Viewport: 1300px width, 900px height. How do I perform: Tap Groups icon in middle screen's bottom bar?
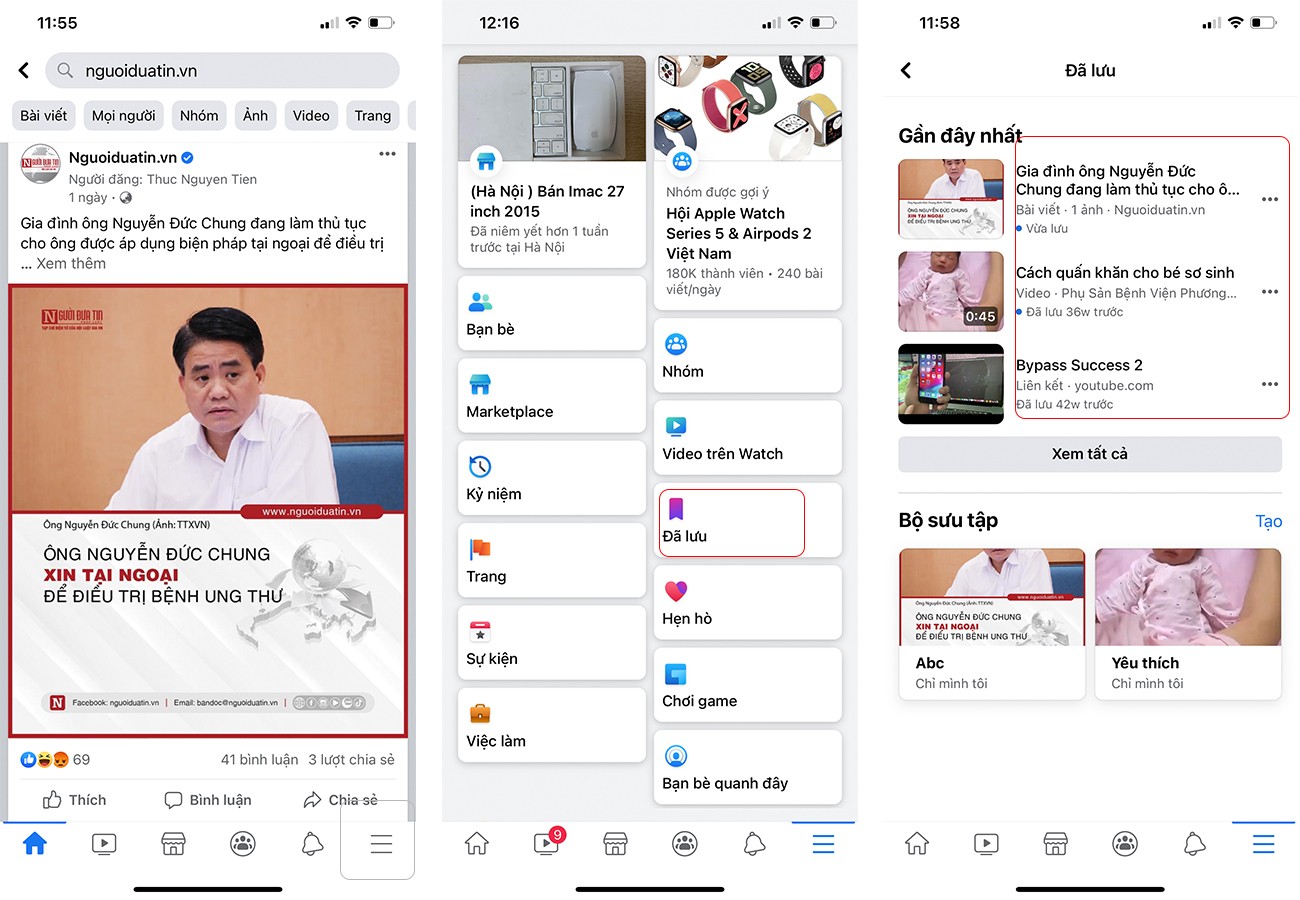point(685,844)
